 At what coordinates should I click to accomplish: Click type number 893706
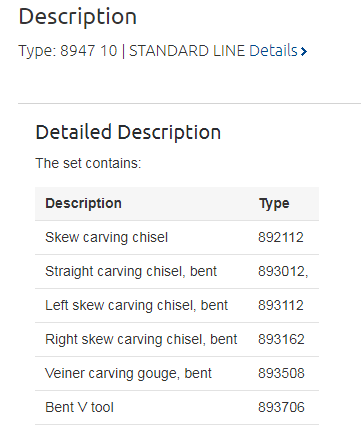tap(281, 408)
